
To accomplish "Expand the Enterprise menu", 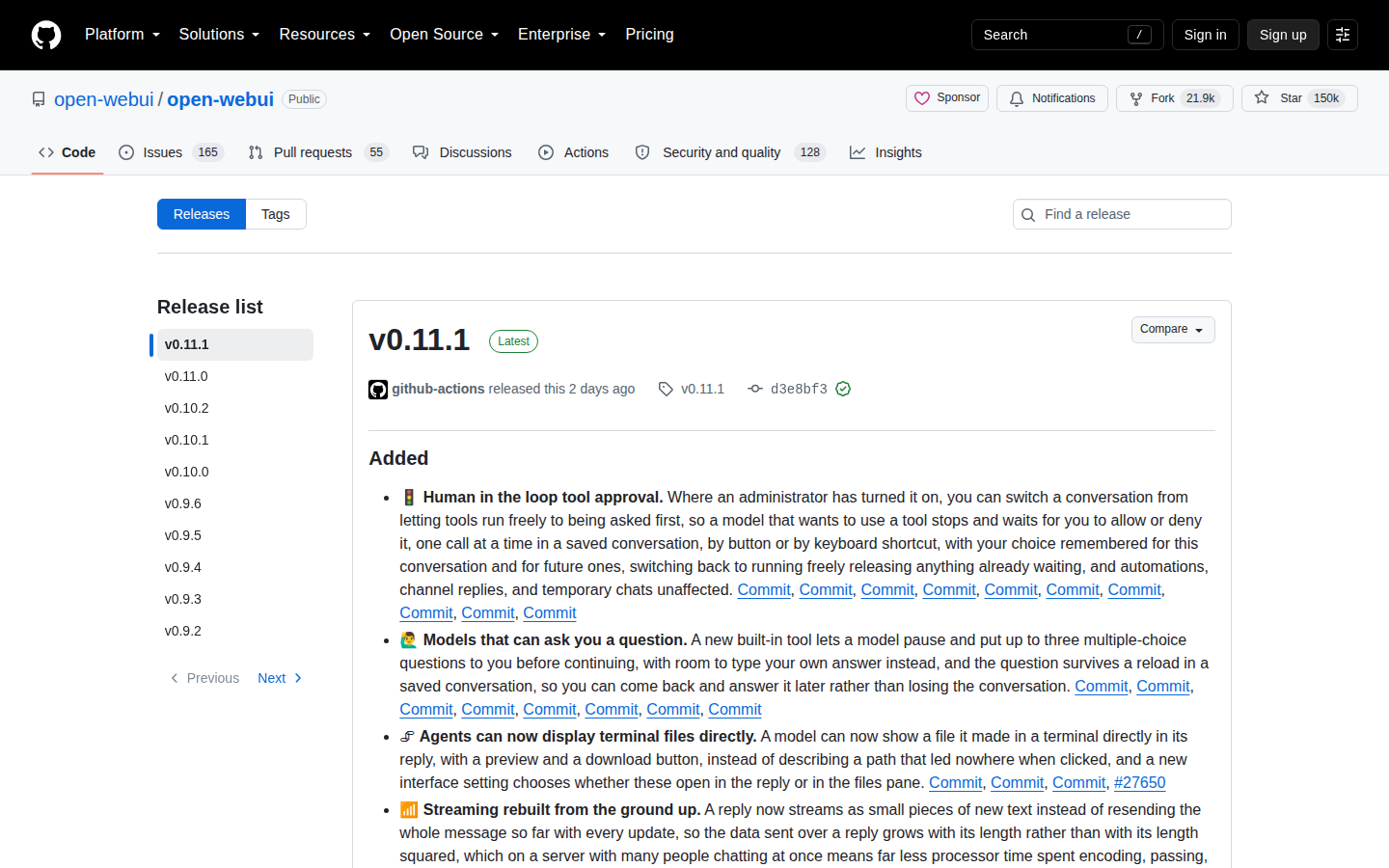I will tap(562, 35).
